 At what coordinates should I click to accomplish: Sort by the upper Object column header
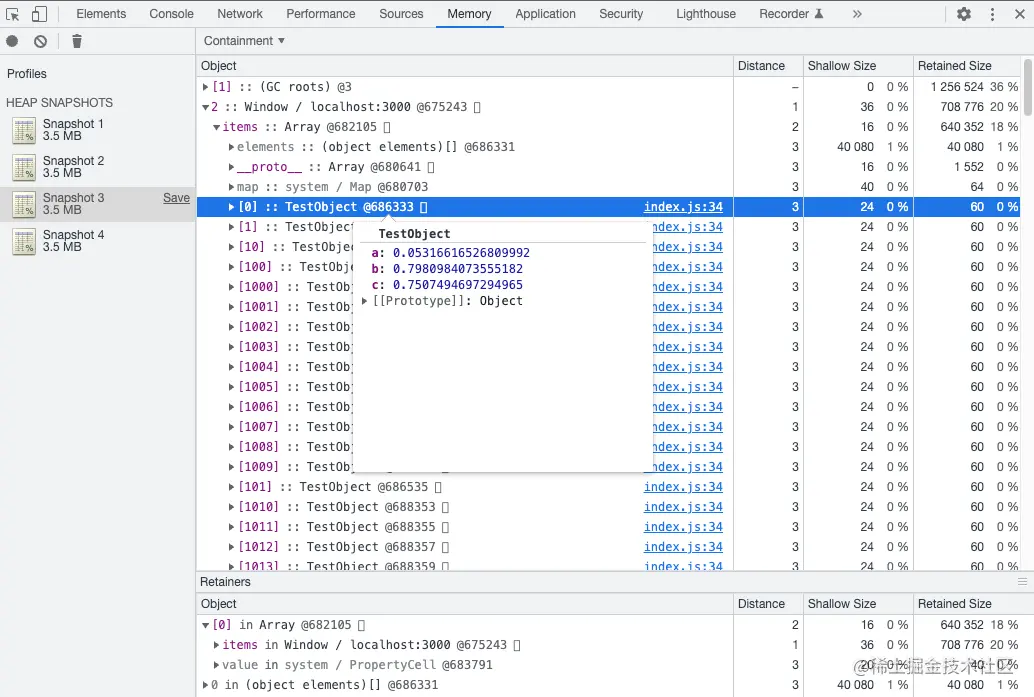pos(465,66)
